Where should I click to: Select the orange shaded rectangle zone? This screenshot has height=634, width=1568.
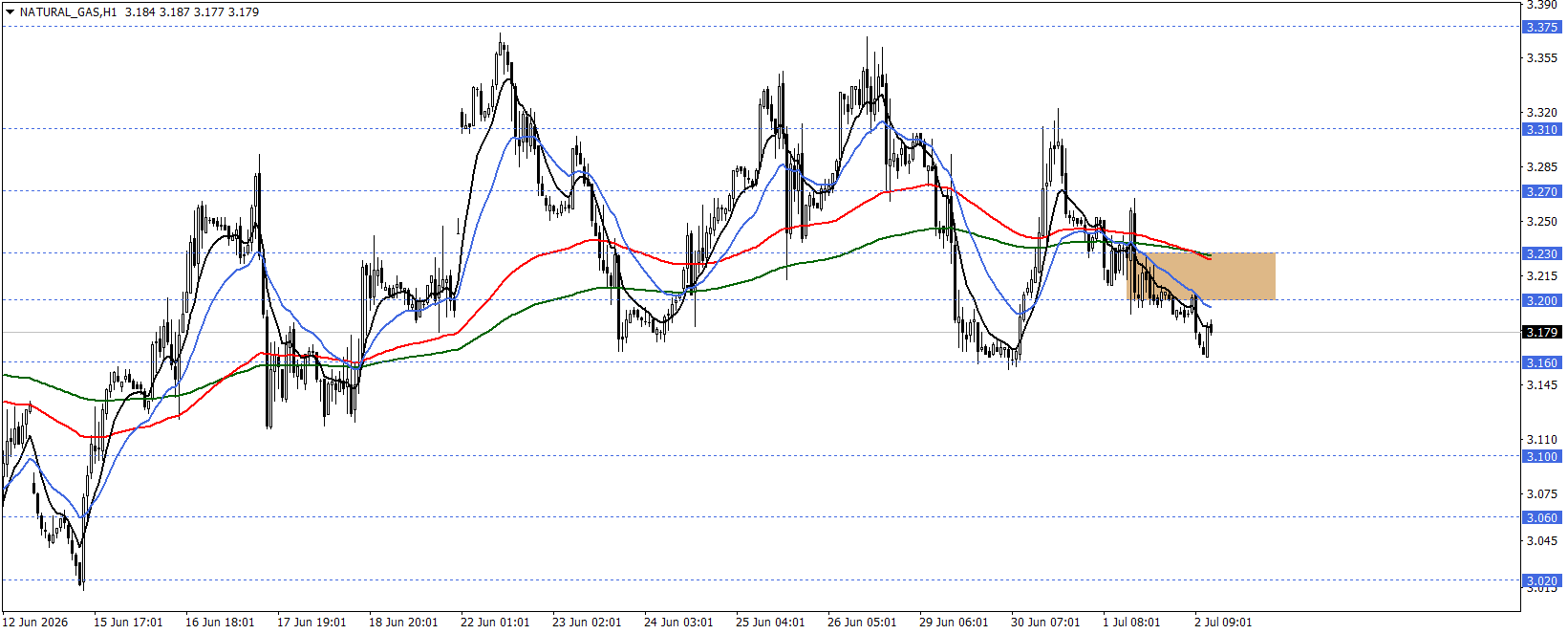point(1201,276)
